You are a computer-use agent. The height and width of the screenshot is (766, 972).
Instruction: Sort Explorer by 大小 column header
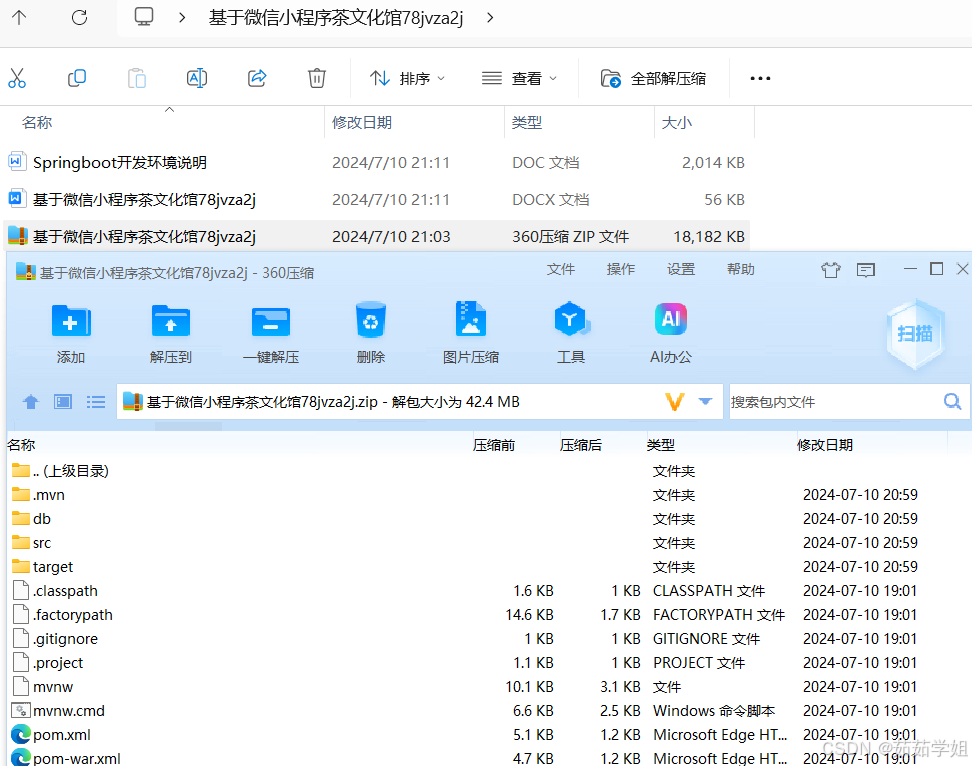pyautogui.click(x=677, y=123)
